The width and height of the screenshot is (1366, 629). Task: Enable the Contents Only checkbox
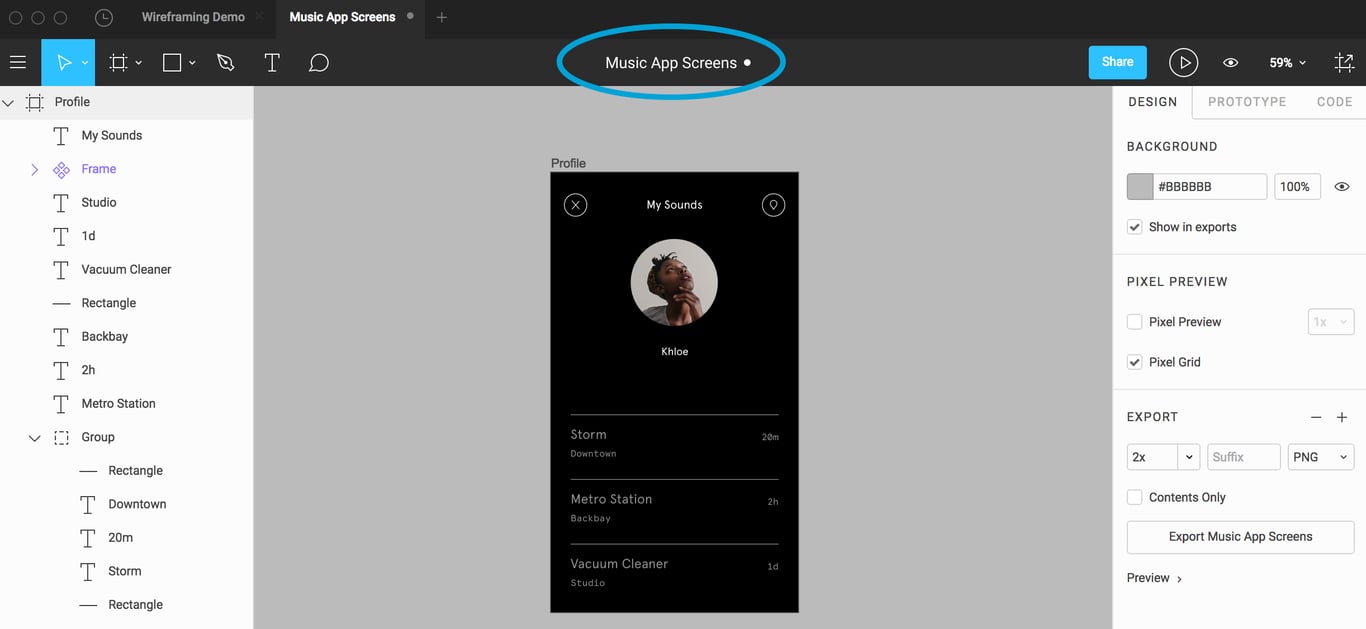[1135, 497]
